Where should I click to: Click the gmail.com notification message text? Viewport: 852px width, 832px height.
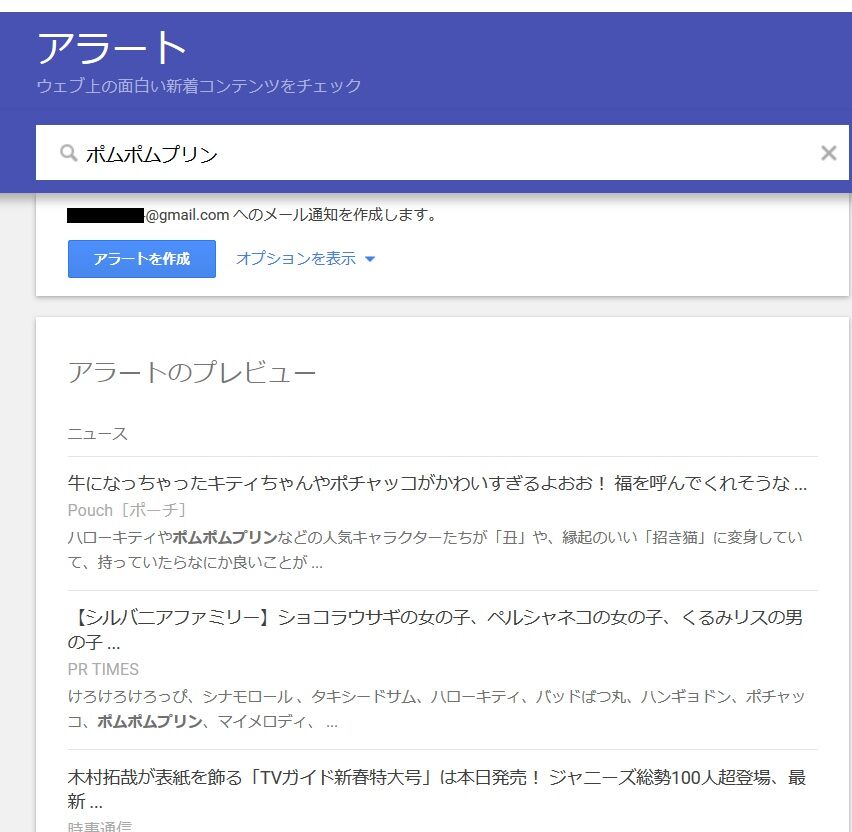(x=252, y=215)
